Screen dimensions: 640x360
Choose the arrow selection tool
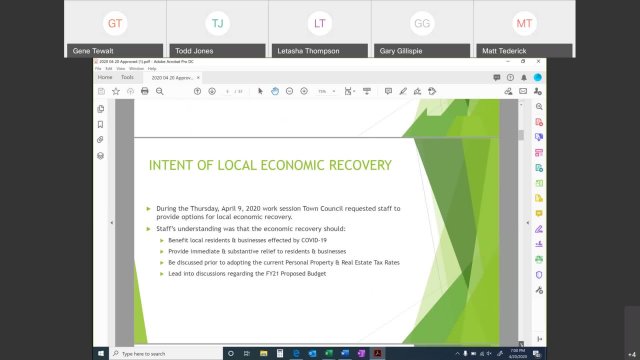260,91
